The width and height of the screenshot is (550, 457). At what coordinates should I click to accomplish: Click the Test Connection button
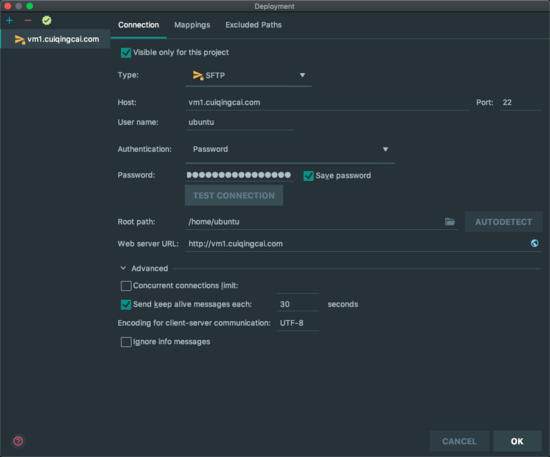tap(234, 195)
